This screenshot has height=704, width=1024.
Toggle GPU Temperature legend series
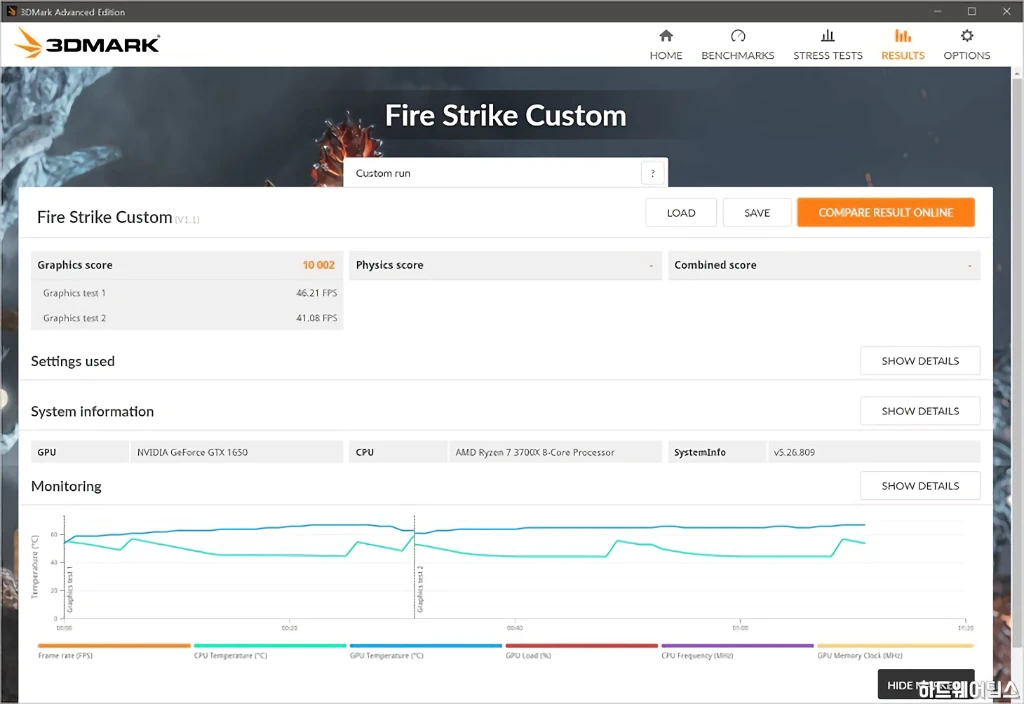(387, 655)
